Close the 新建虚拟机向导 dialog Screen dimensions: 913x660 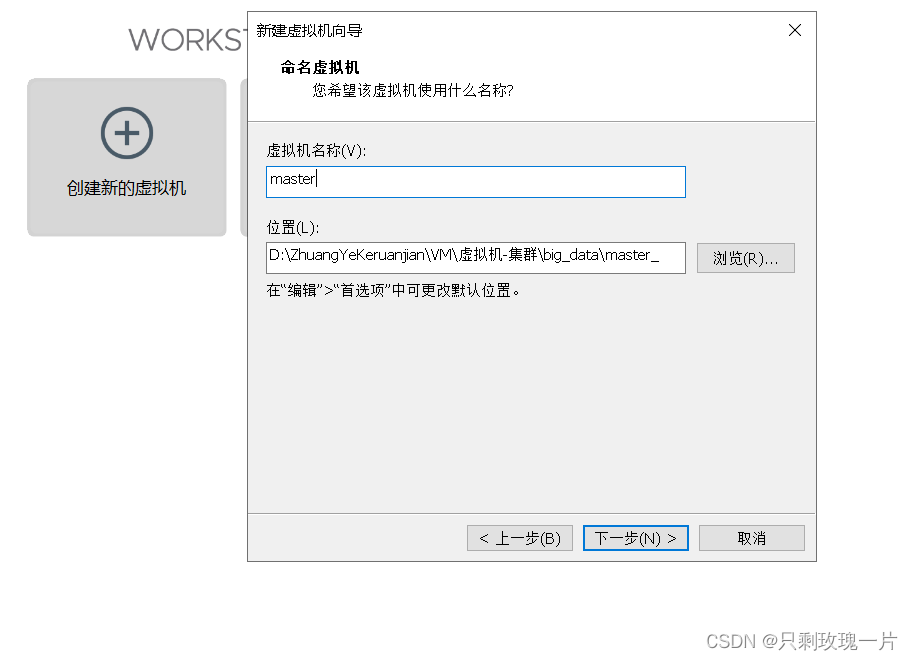[x=794, y=30]
